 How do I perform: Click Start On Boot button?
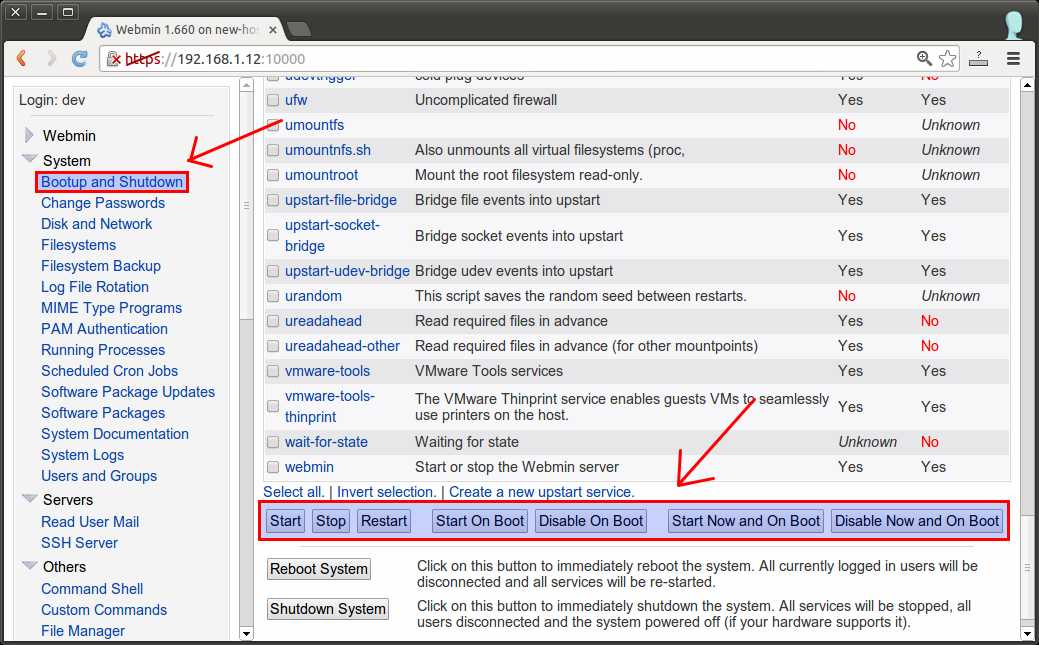tap(480, 521)
